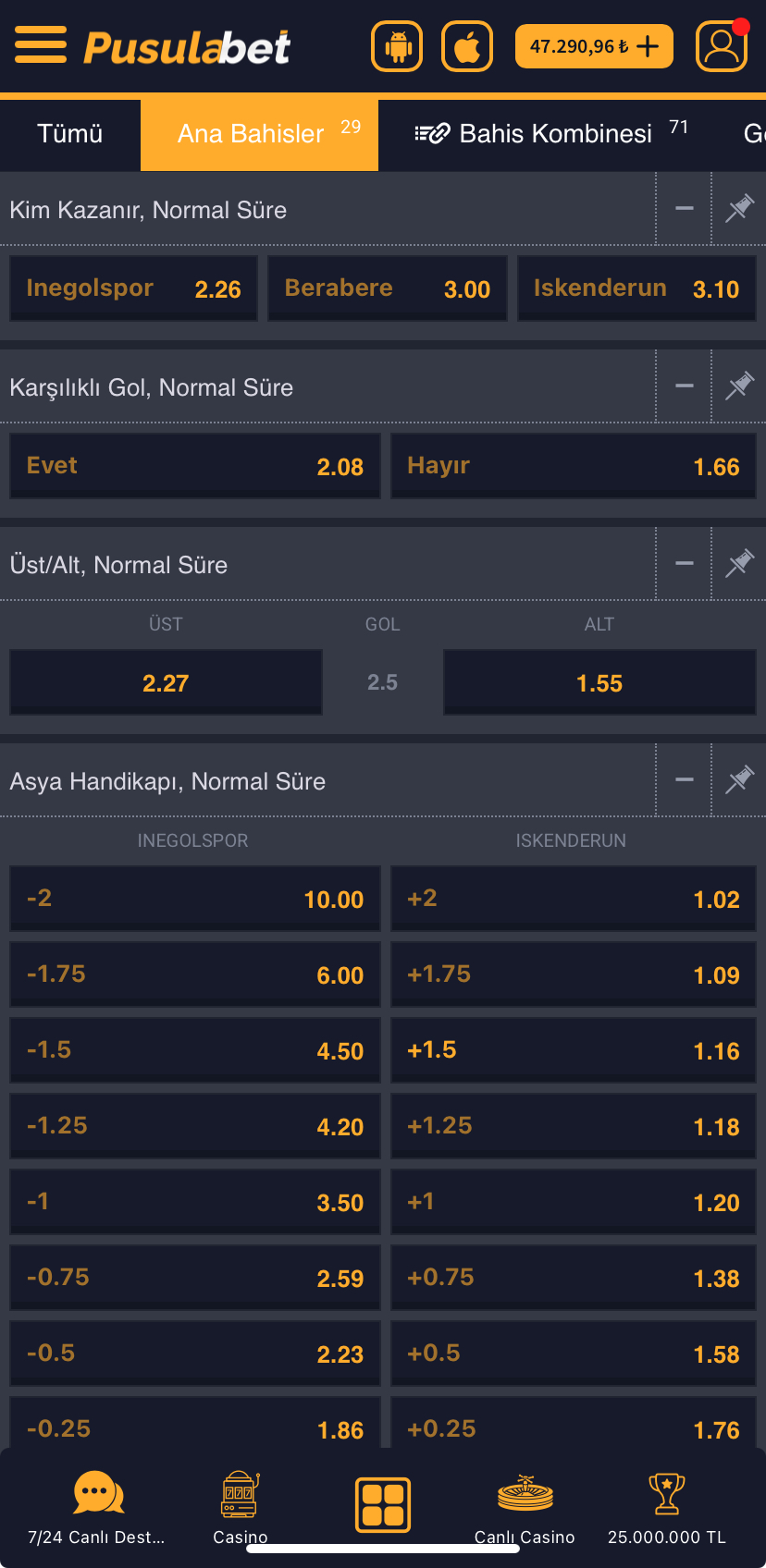Pin the Asya Handikapı market
766x1568 pixels.
pos(739,780)
